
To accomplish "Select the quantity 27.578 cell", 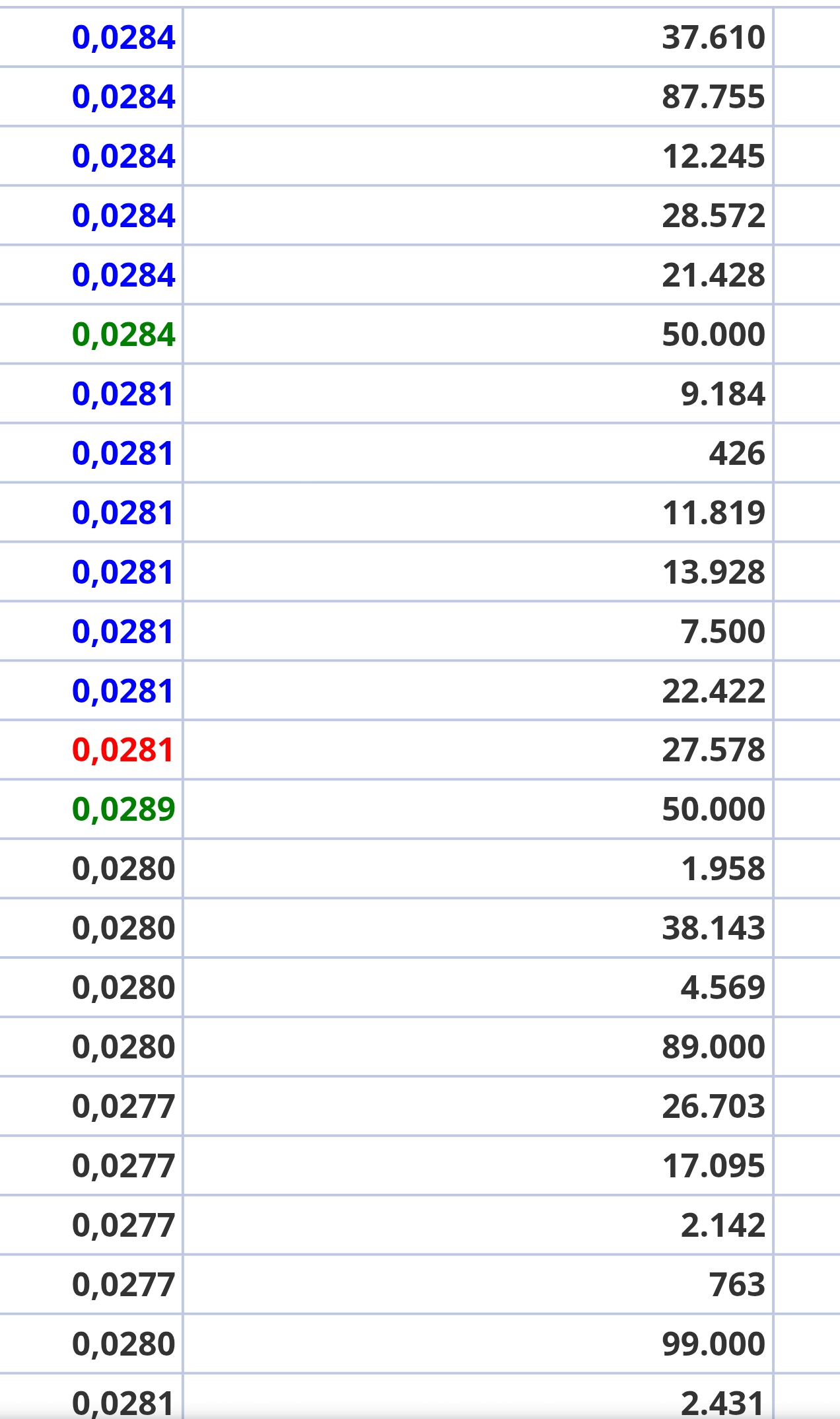I will point(477,750).
